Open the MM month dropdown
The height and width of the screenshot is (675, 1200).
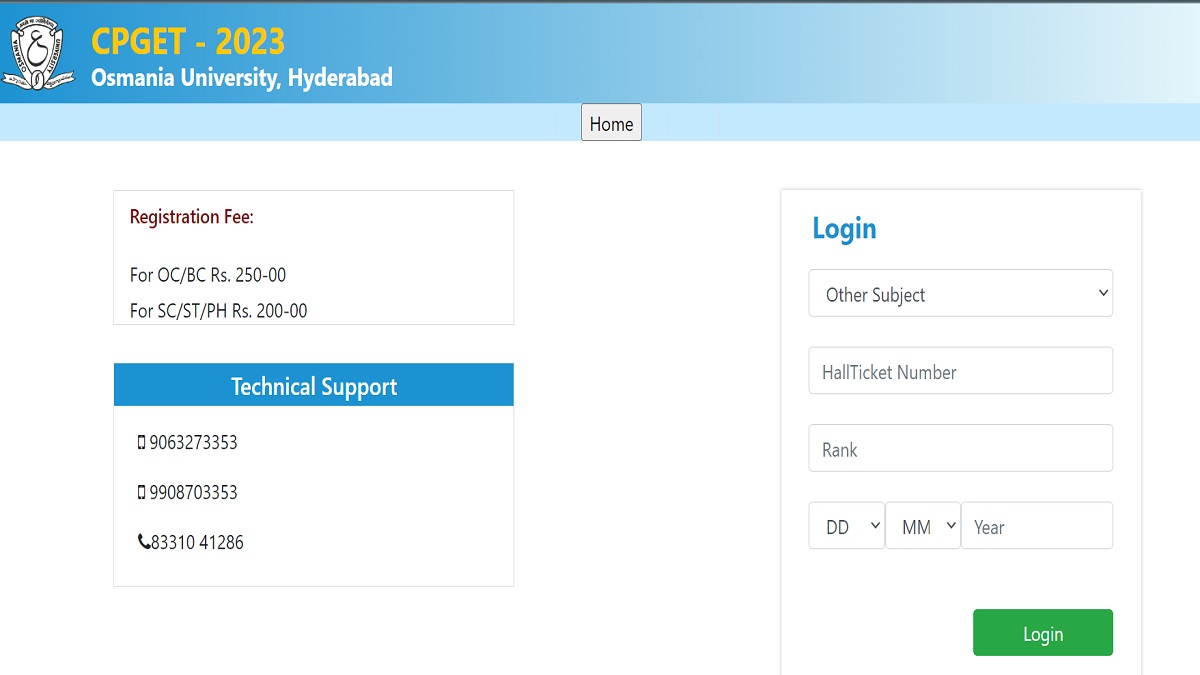coord(922,525)
